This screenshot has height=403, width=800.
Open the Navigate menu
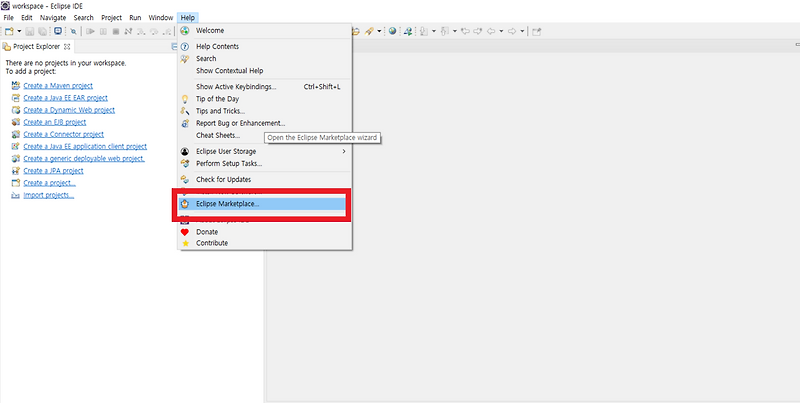pos(53,17)
